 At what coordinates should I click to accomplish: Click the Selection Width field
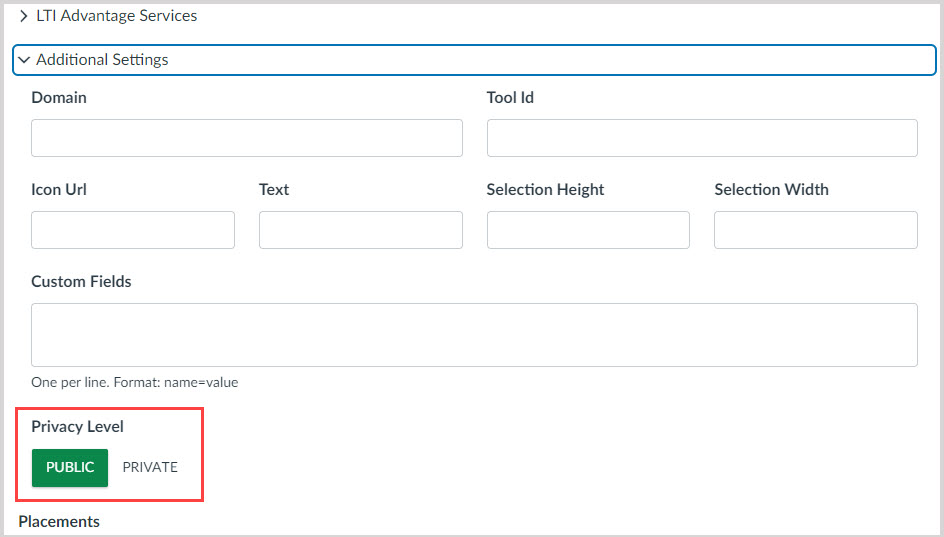click(x=815, y=230)
